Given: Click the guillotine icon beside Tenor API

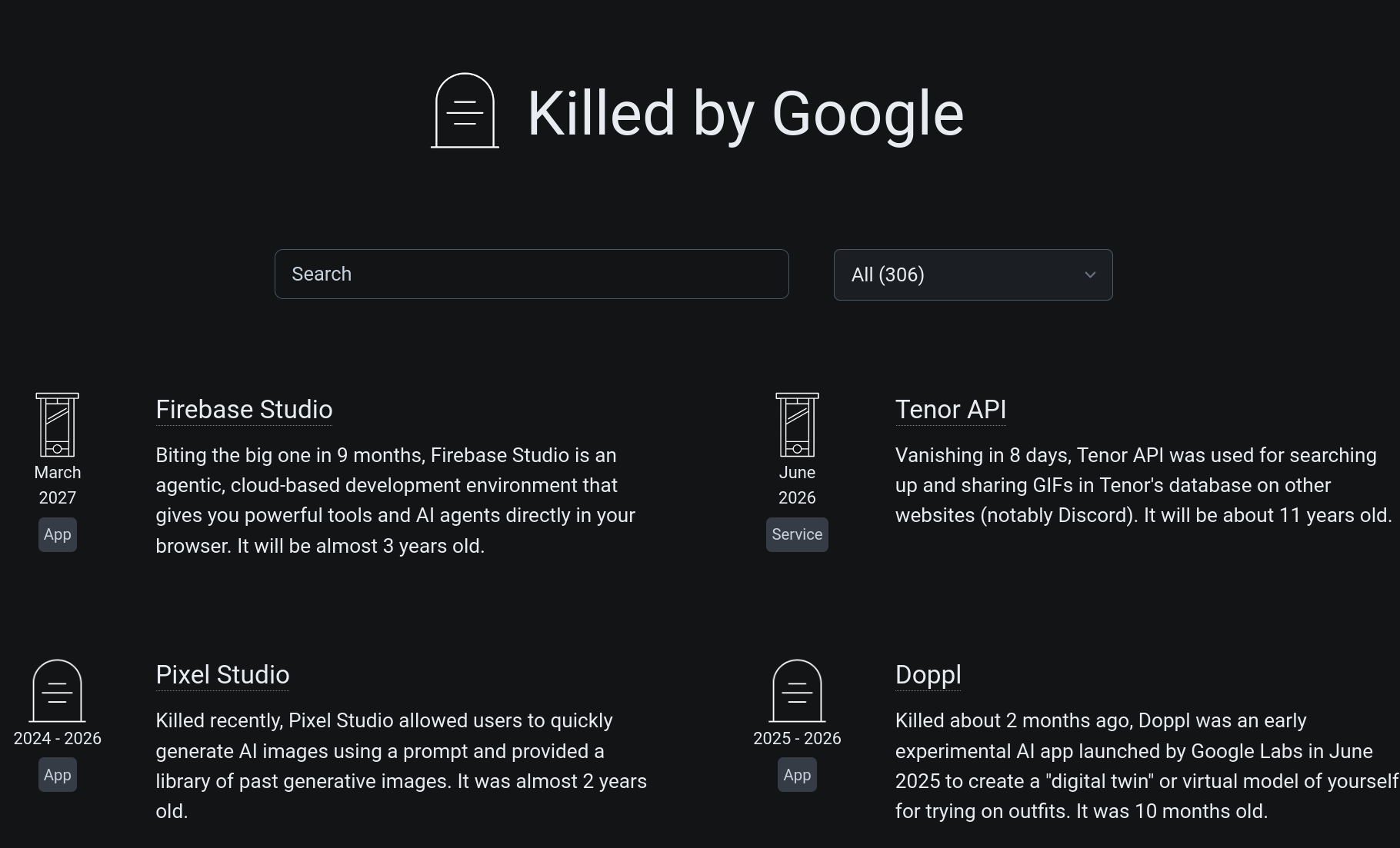Looking at the screenshot, I should 797,425.
